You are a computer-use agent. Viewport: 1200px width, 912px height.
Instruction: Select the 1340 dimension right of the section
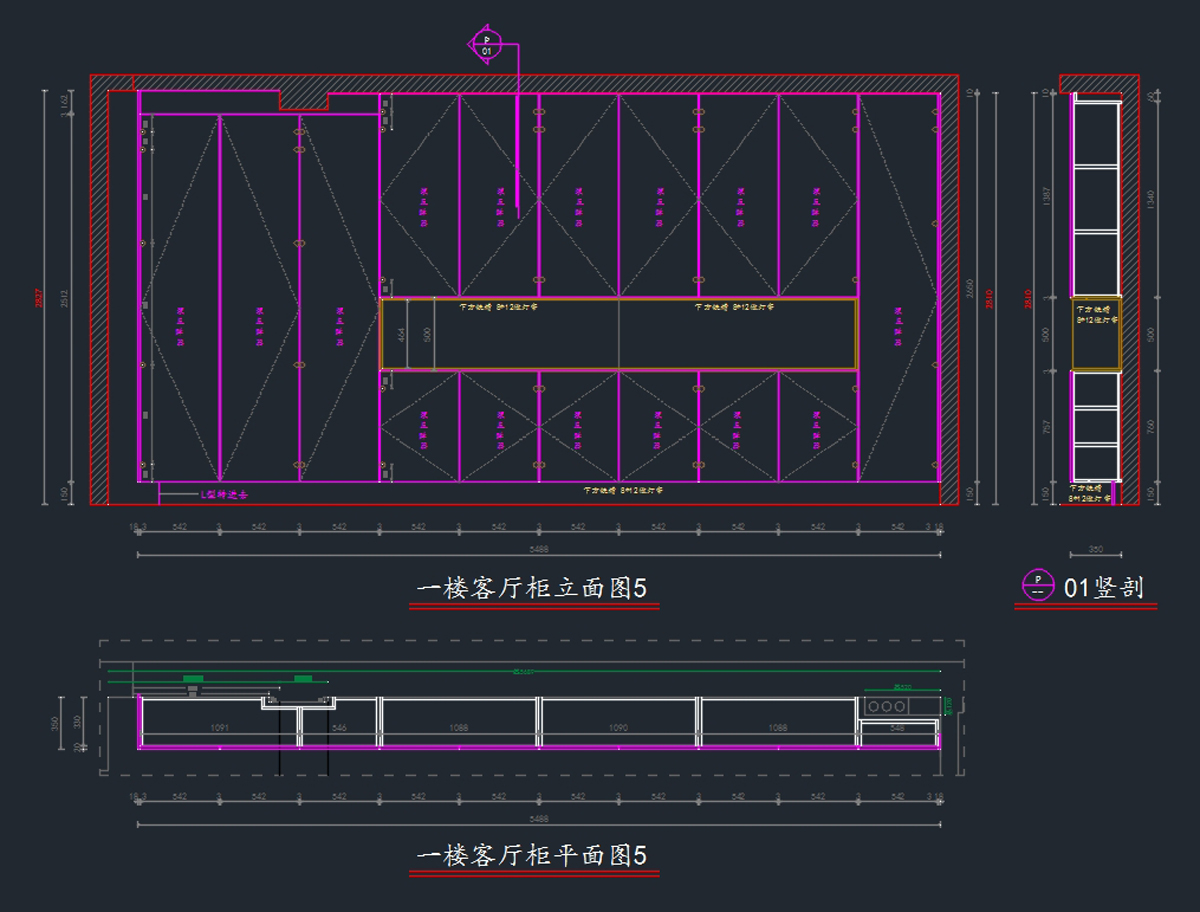(x=1150, y=198)
